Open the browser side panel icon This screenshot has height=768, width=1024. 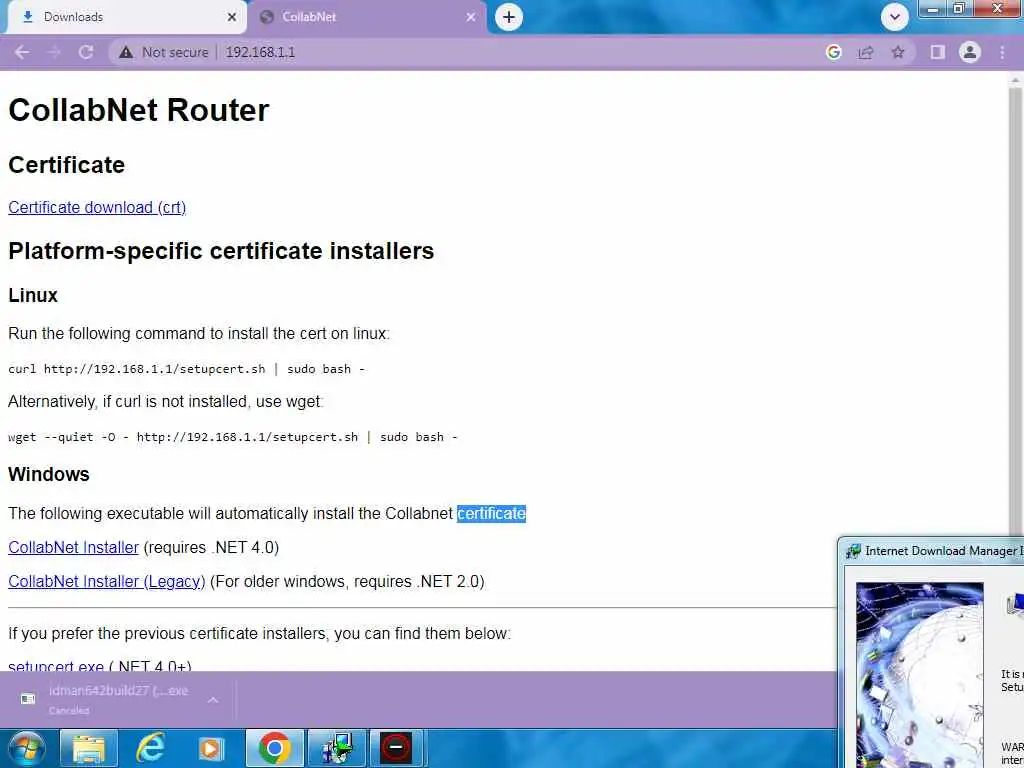pyautogui.click(x=938, y=52)
